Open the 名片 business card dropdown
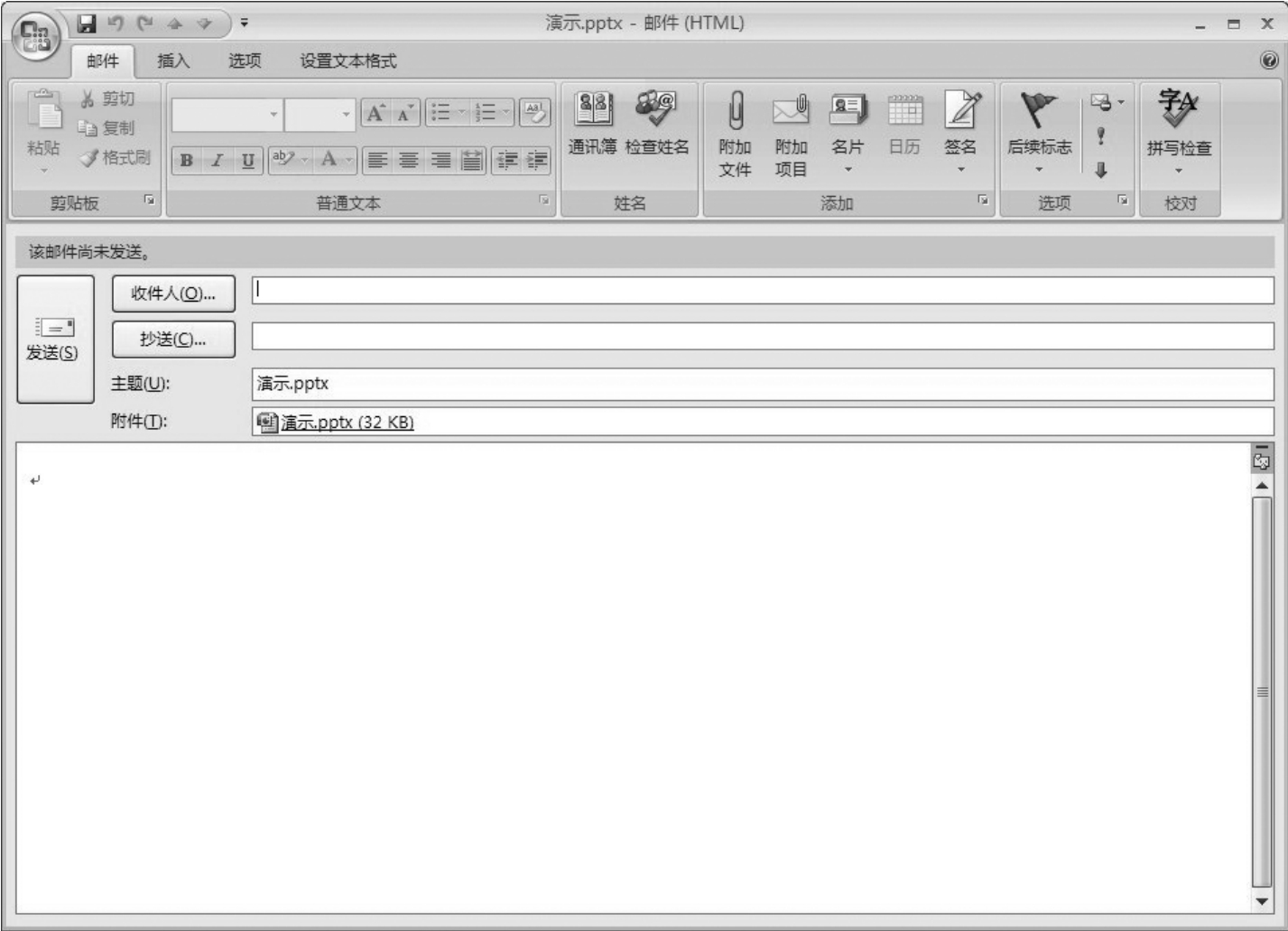1288x931 pixels. [848, 134]
